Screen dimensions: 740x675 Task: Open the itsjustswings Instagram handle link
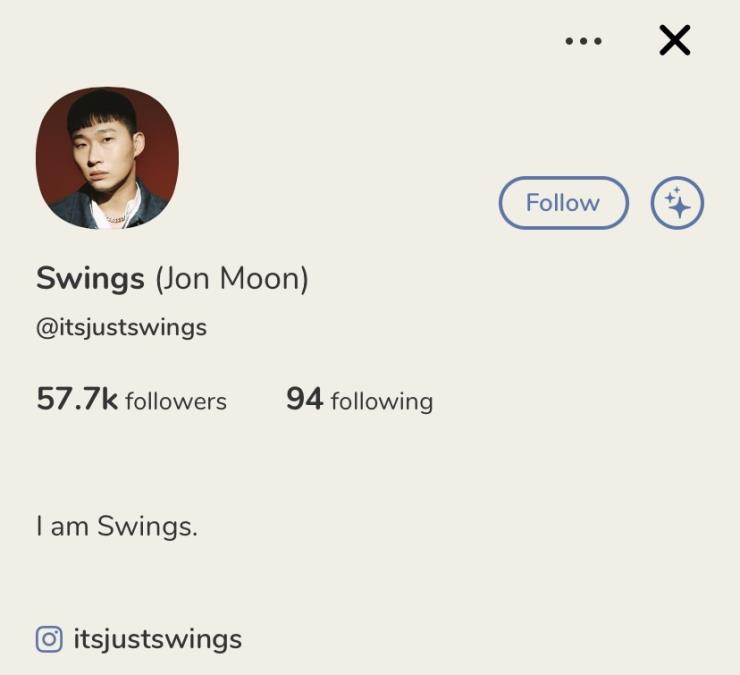click(157, 639)
